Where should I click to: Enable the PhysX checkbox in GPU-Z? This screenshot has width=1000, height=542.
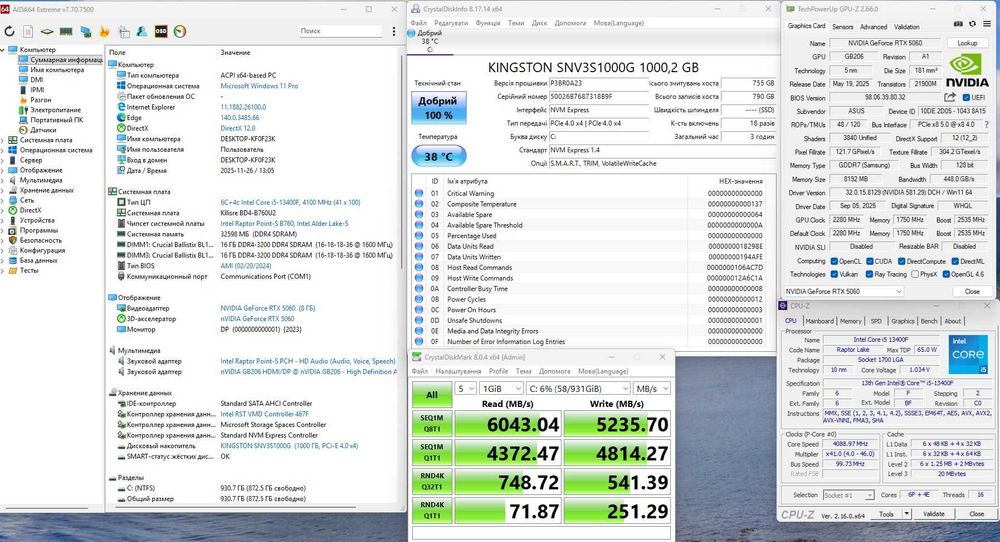pyautogui.click(x=915, y=274)
